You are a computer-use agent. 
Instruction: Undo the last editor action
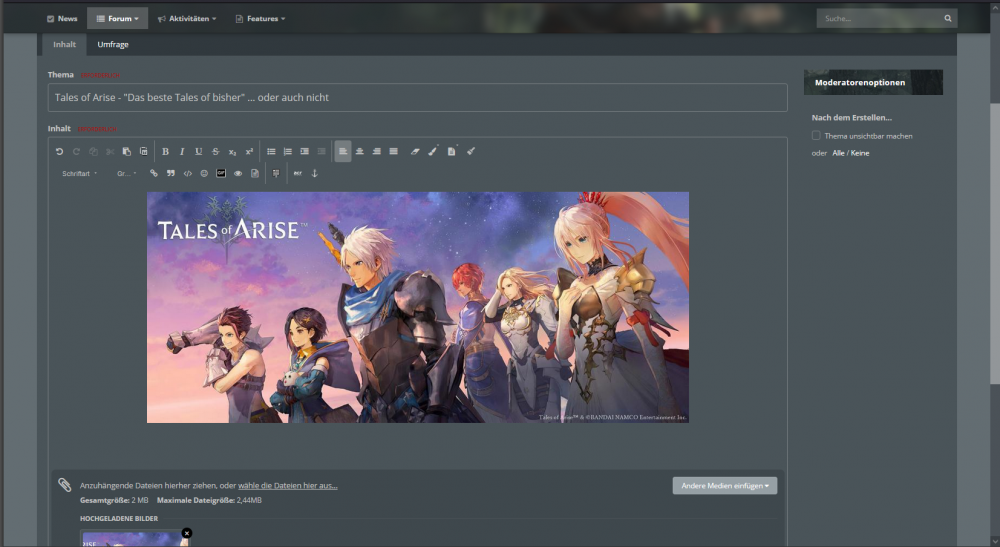[59, 151]
